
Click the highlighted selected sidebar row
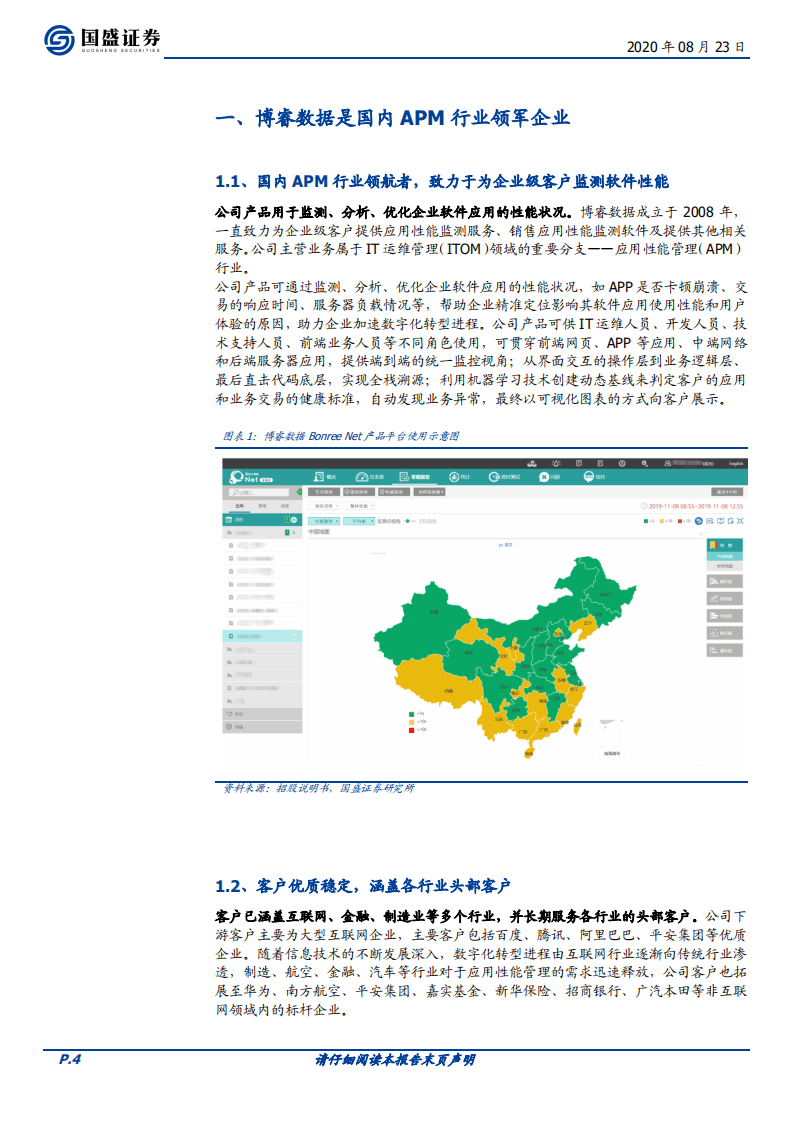click(262, 636)
